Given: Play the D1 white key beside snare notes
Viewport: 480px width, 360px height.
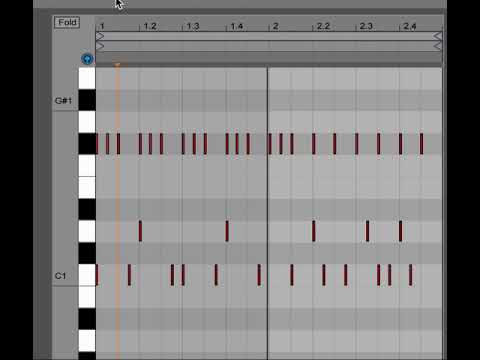Looking at the screenshot, I should [87, 231].
